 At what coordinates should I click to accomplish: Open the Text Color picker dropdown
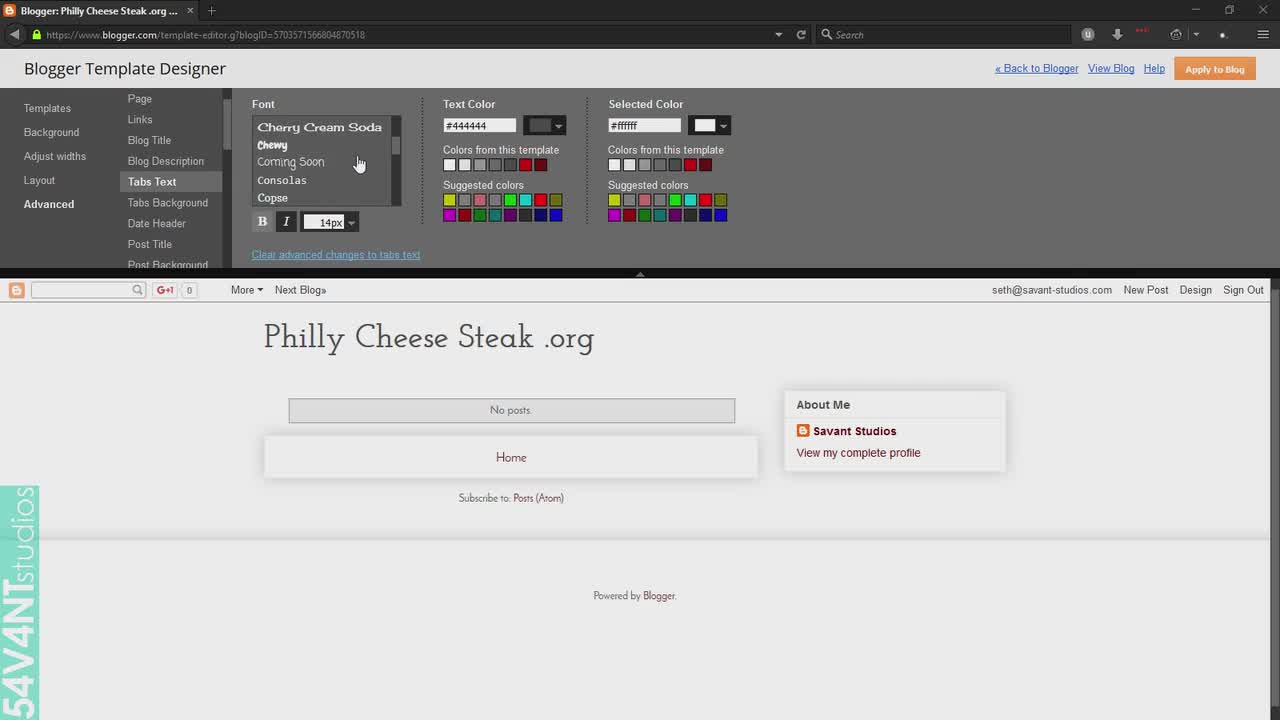click(546, 125)
